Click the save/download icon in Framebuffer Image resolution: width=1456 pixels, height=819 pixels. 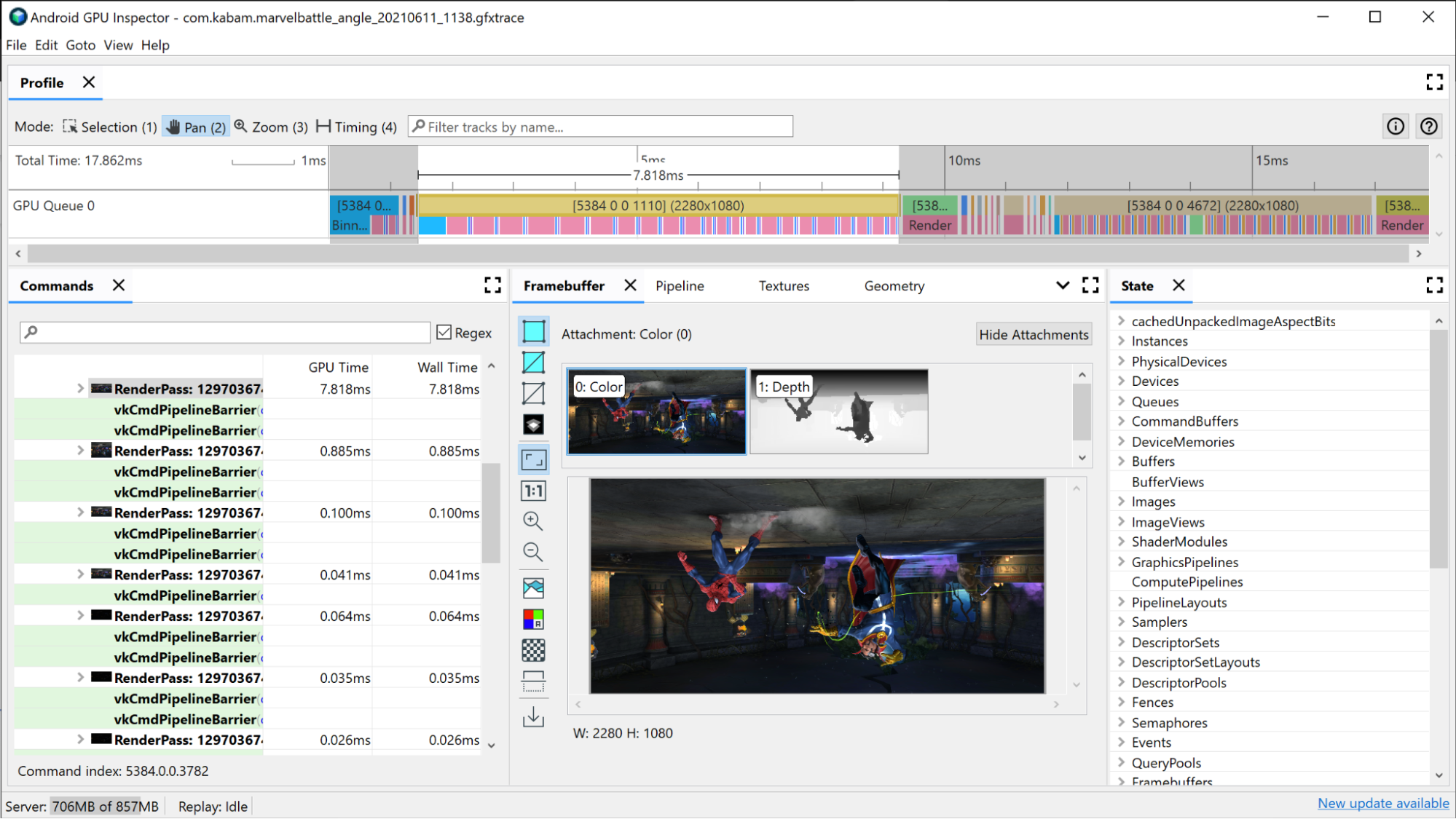pos(533,716)
